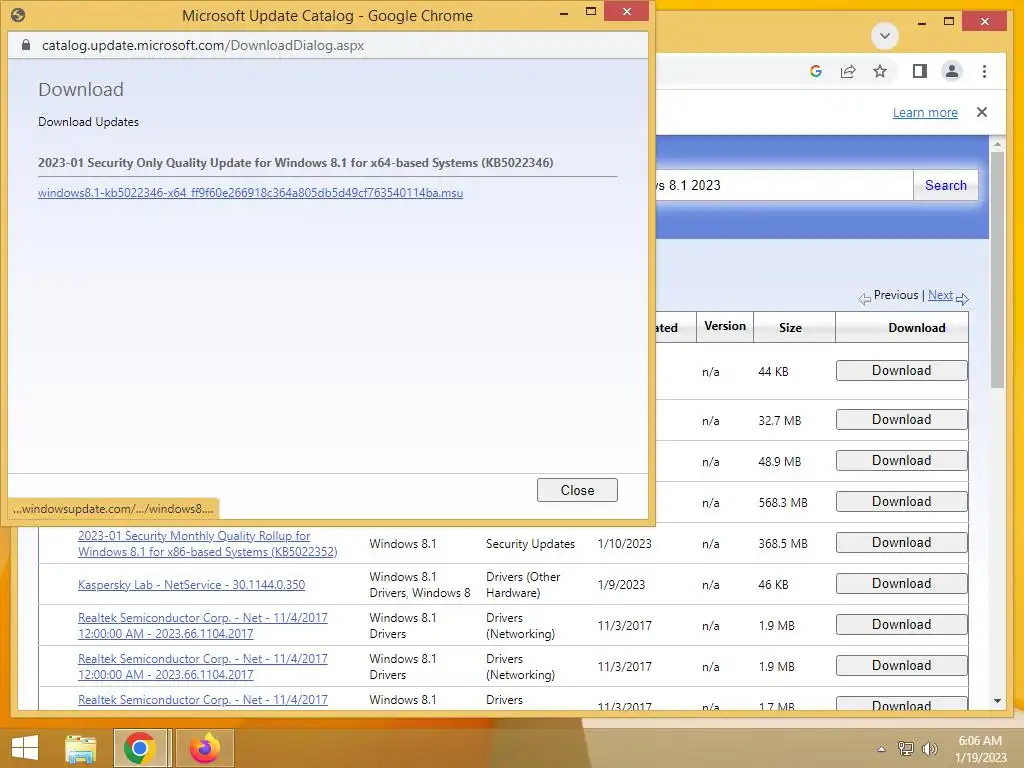1024x768 pixels.
Task: Click into the catalog search field
Action: click(784, 185)
